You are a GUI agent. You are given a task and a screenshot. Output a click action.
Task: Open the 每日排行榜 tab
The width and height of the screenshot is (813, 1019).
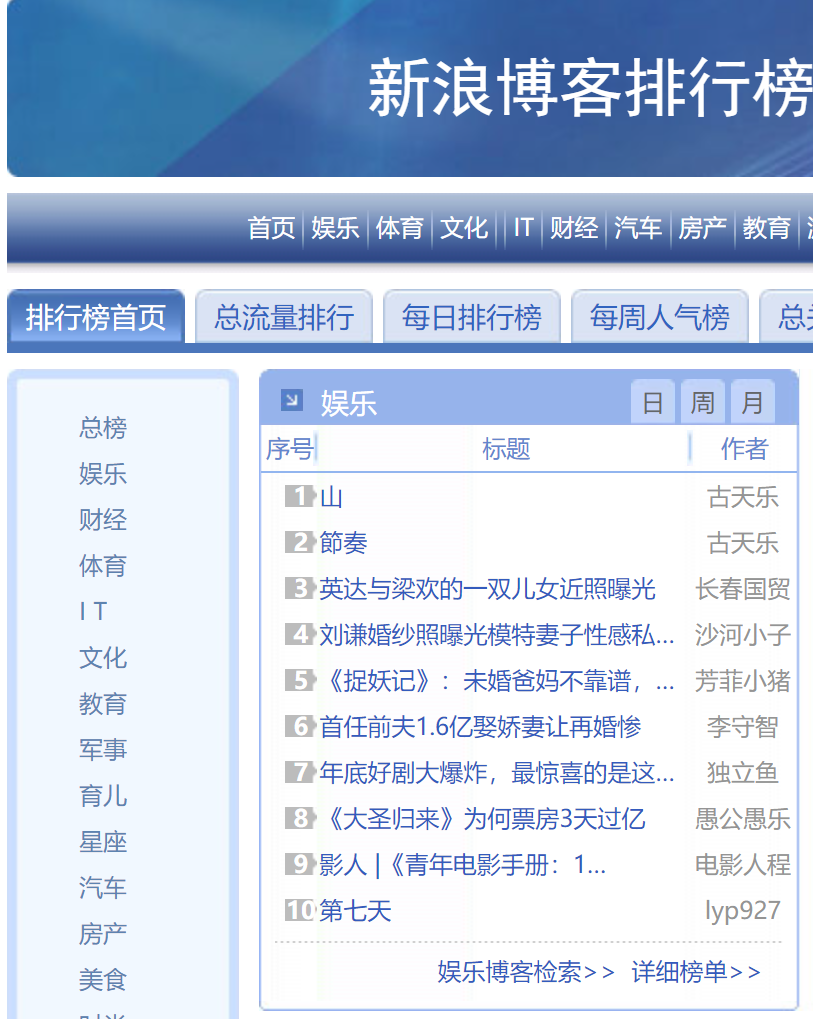coord(472,316)
